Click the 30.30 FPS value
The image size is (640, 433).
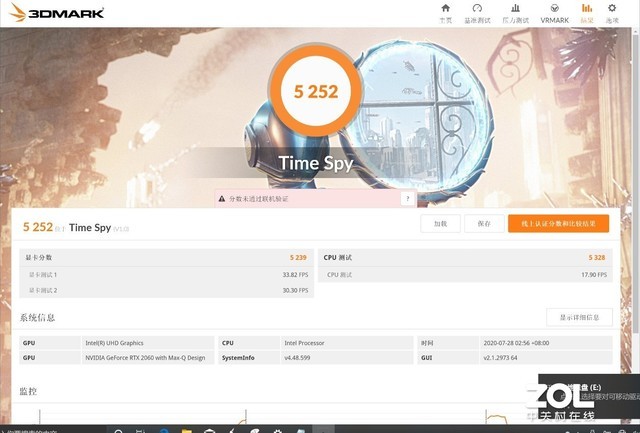[295, 290]
